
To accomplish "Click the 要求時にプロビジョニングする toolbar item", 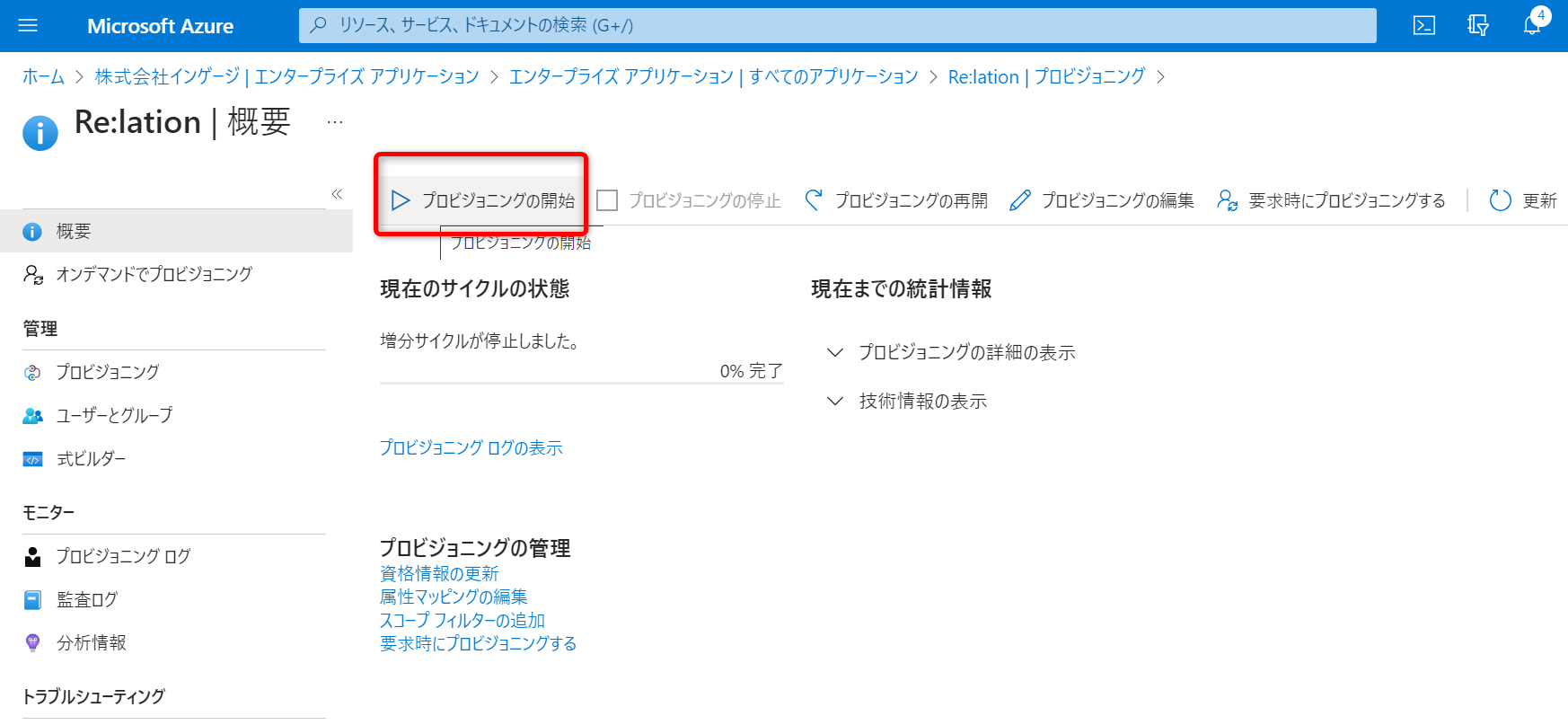I will click(1331, 200).
